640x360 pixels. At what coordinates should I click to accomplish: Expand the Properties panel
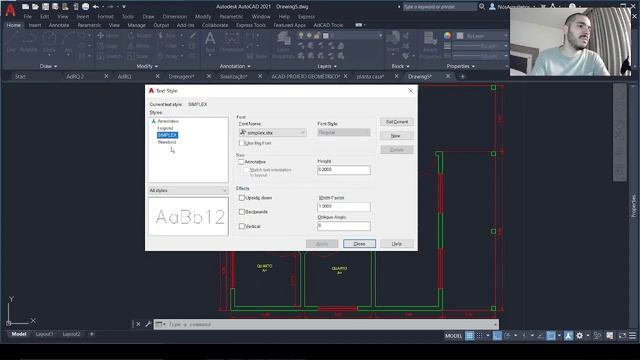(461, 66)
